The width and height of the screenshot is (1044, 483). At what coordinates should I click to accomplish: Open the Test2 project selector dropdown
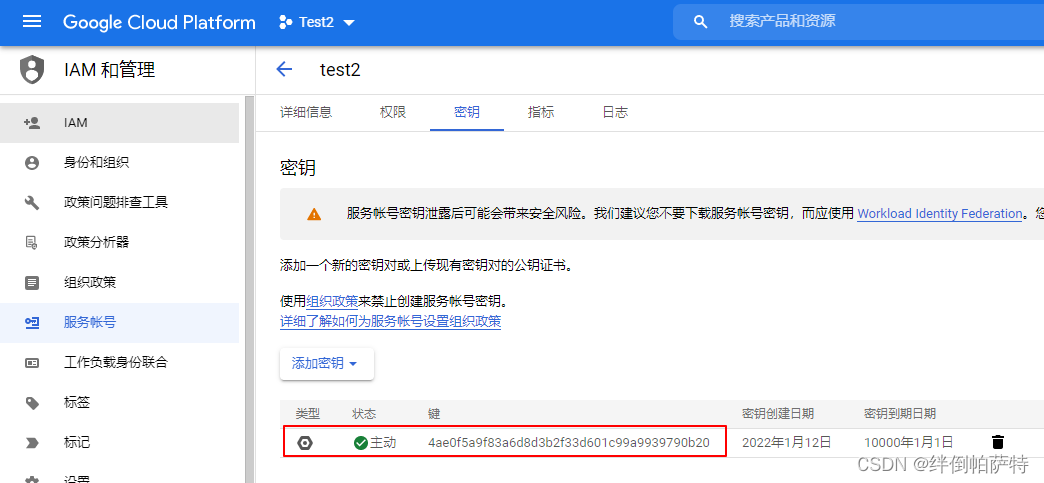click(317, 22)
